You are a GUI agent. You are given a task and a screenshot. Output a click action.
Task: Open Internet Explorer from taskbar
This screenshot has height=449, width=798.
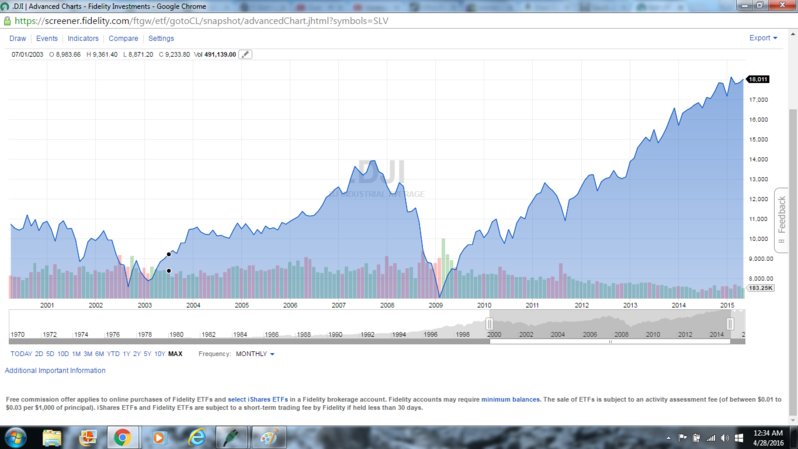[x=196, y=438]
